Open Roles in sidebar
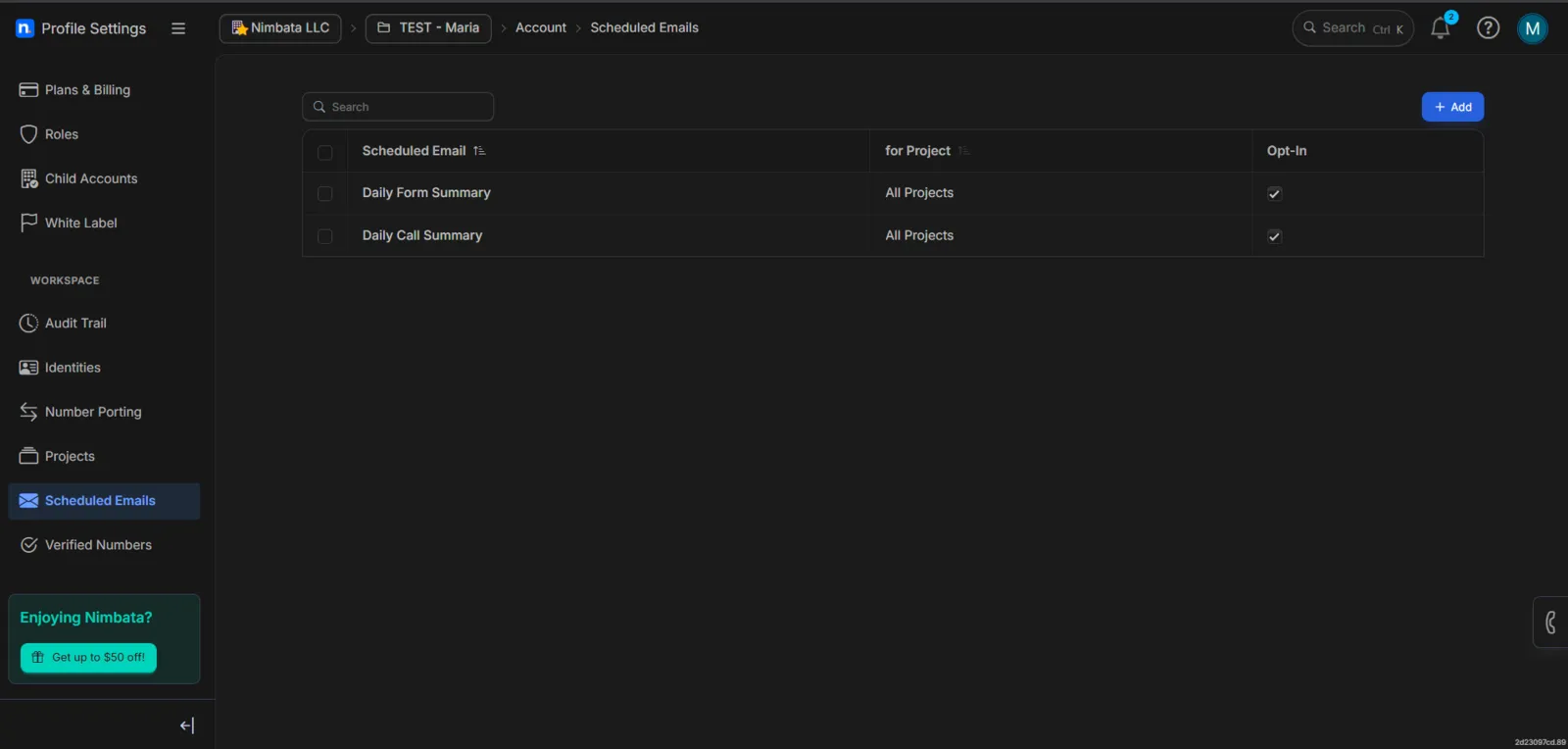Viewport: 1568px width, 749px height. coord(104,134)
